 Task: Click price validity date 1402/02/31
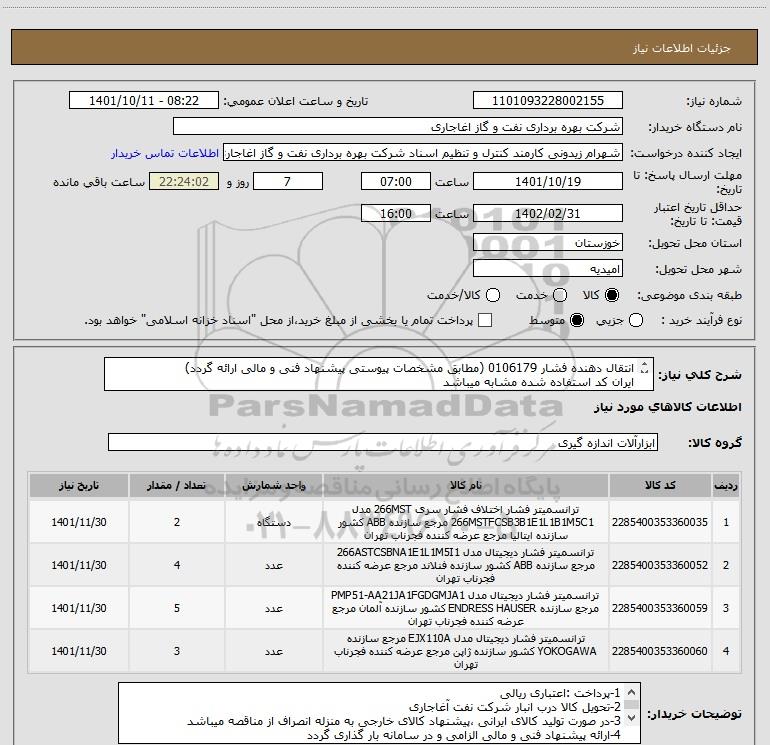coord(548,214)
